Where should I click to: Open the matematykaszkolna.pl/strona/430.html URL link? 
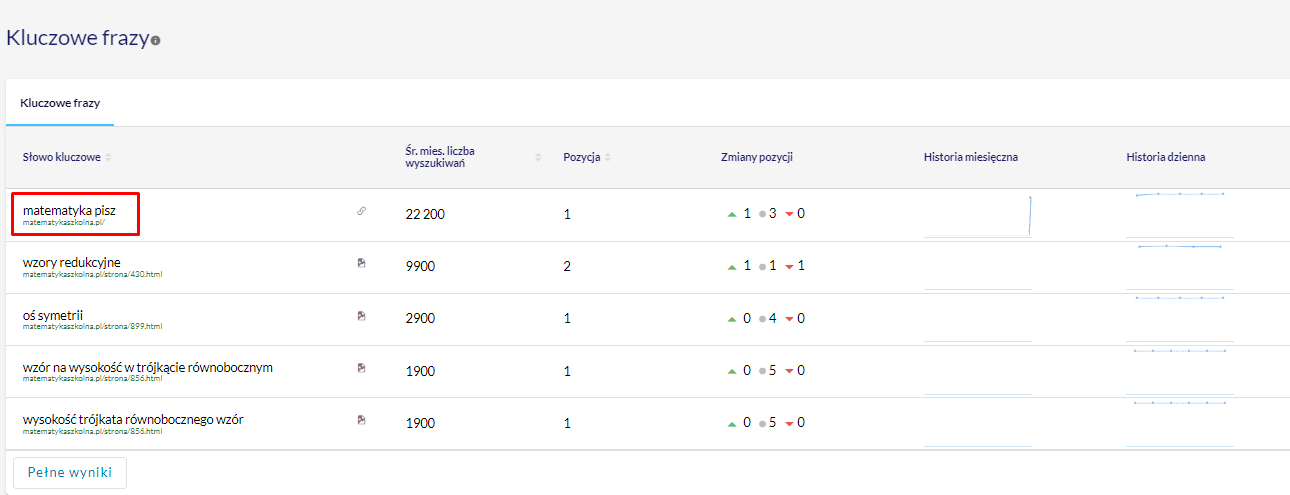click(92, 274)
